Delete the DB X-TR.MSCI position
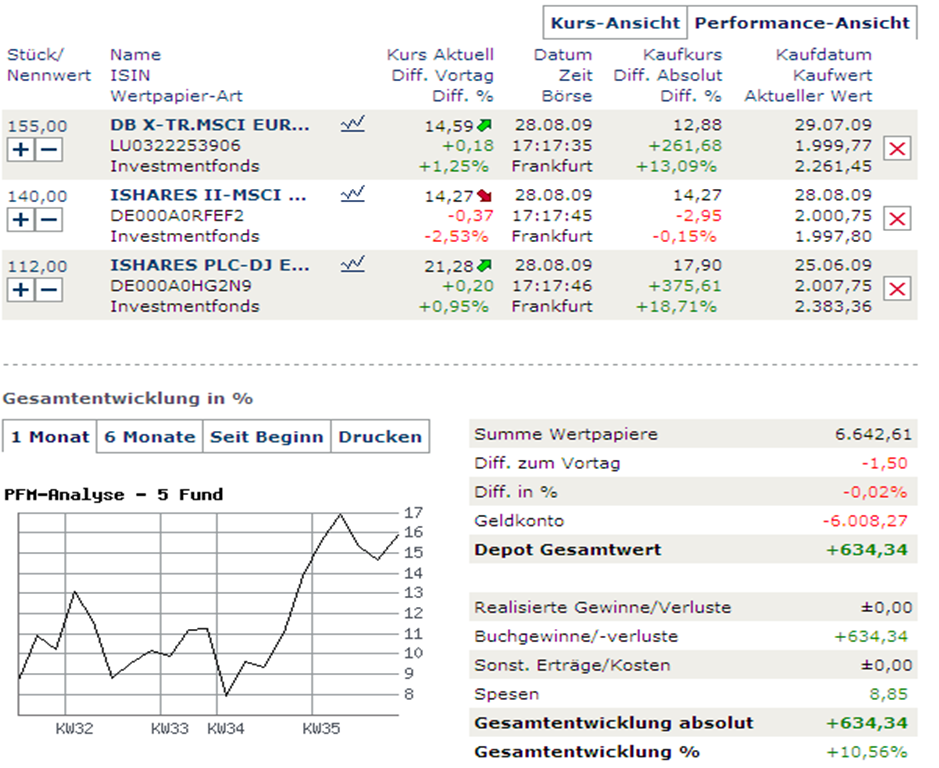Screen dimensions: 939x768 pyautogui.click(x=898, y=149)
